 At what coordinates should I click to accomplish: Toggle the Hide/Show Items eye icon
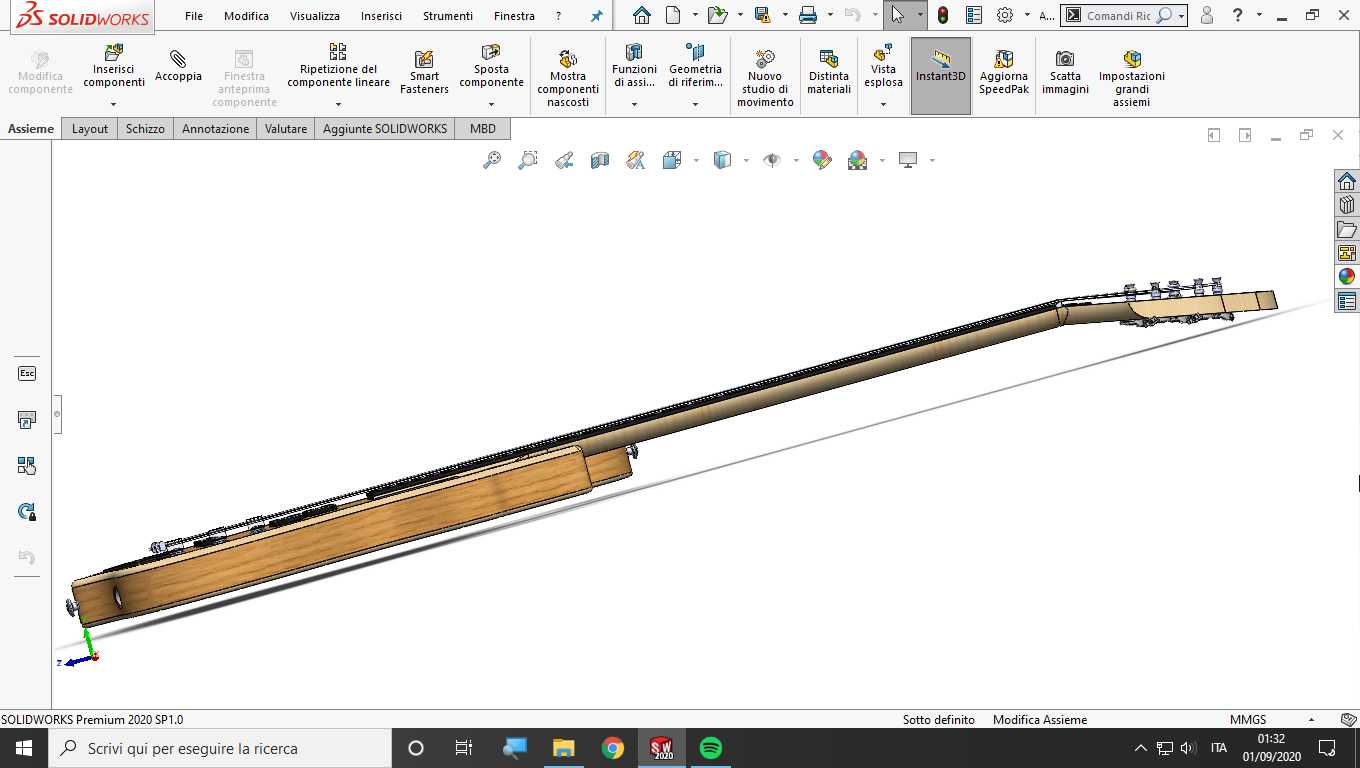[x=771, y=160]
